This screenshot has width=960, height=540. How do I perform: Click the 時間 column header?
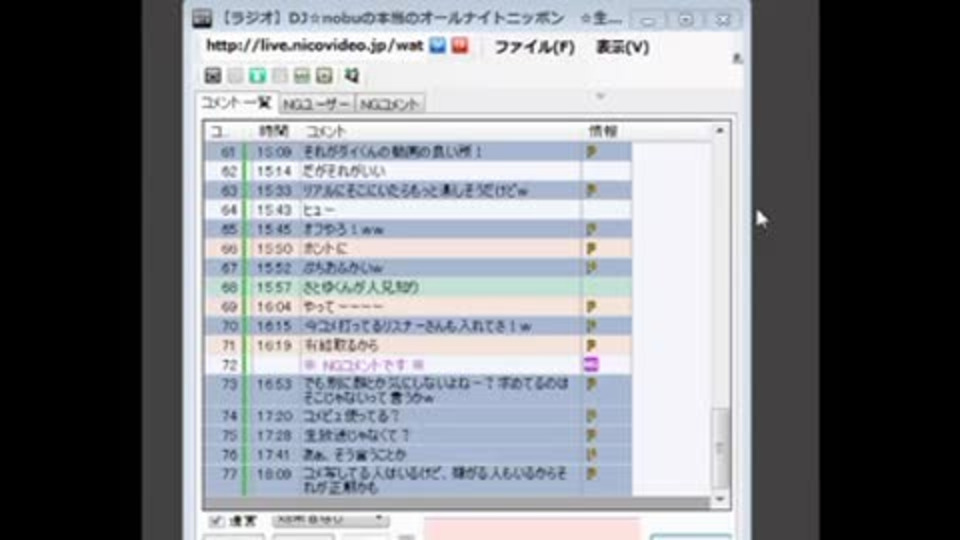(x=274, y=131)
